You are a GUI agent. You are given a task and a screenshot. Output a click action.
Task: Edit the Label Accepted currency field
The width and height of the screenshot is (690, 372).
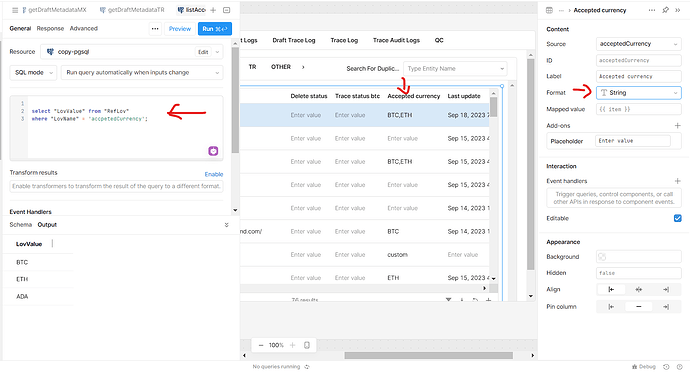[639, 77]
